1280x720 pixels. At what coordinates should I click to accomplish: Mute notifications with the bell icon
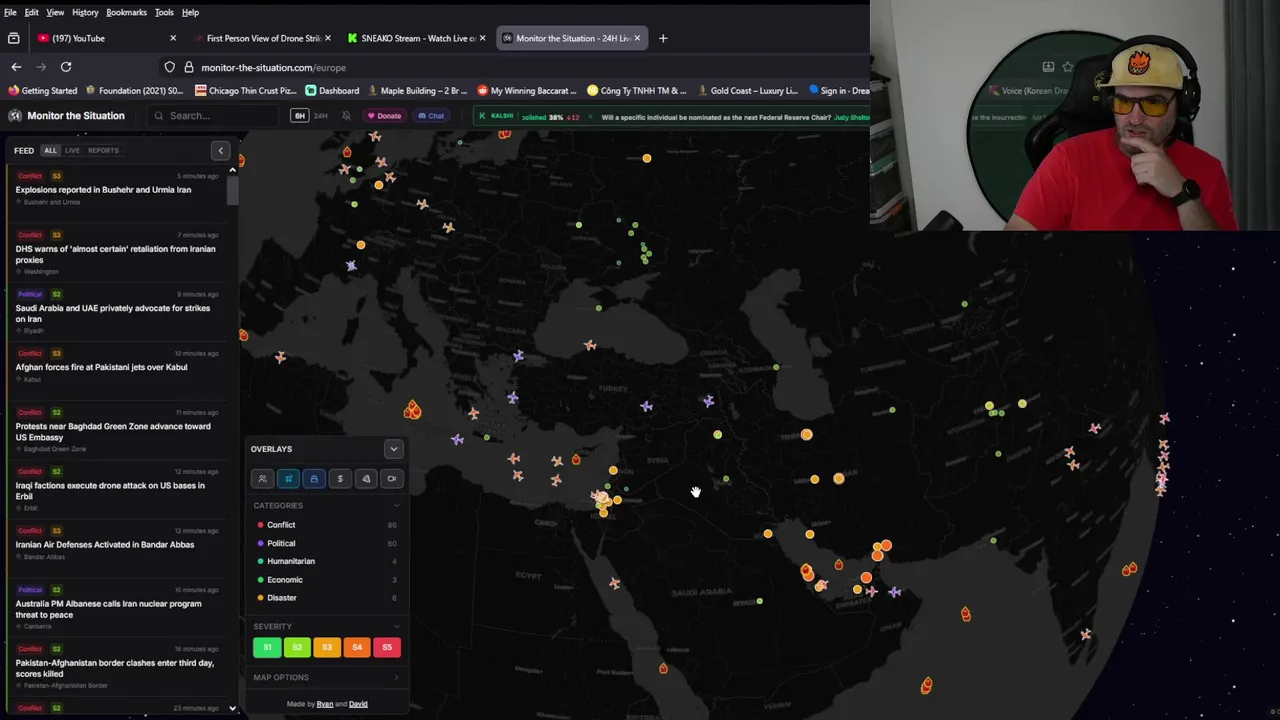tap(346, 116)
